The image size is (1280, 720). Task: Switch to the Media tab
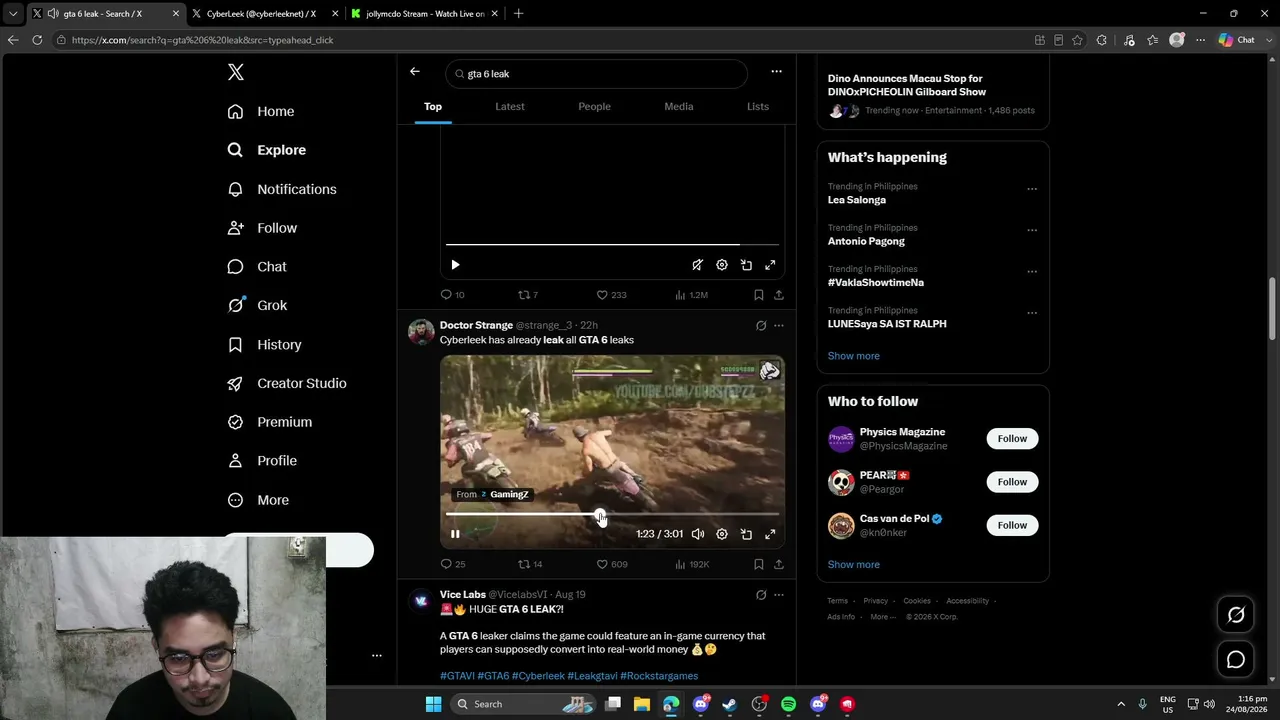679,106
